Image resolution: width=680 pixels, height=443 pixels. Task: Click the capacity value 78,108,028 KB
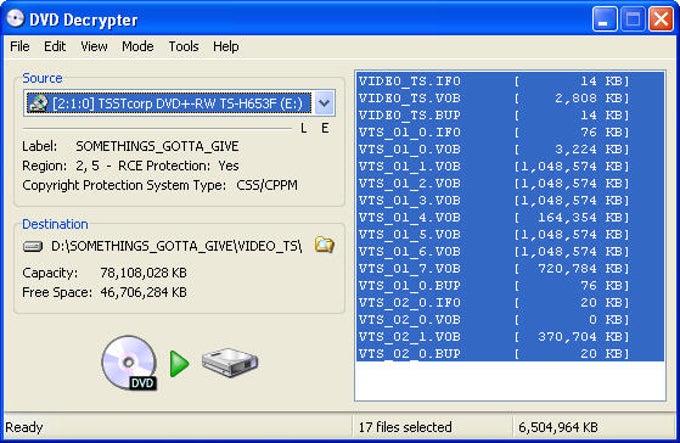click(144, 273)
